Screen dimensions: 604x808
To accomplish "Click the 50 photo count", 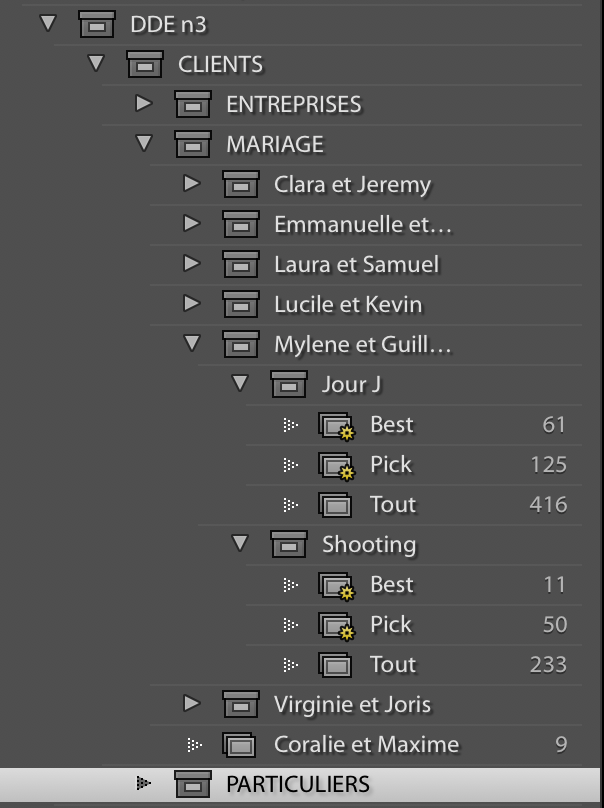I will pyautogui.click(x=555, y=625).
